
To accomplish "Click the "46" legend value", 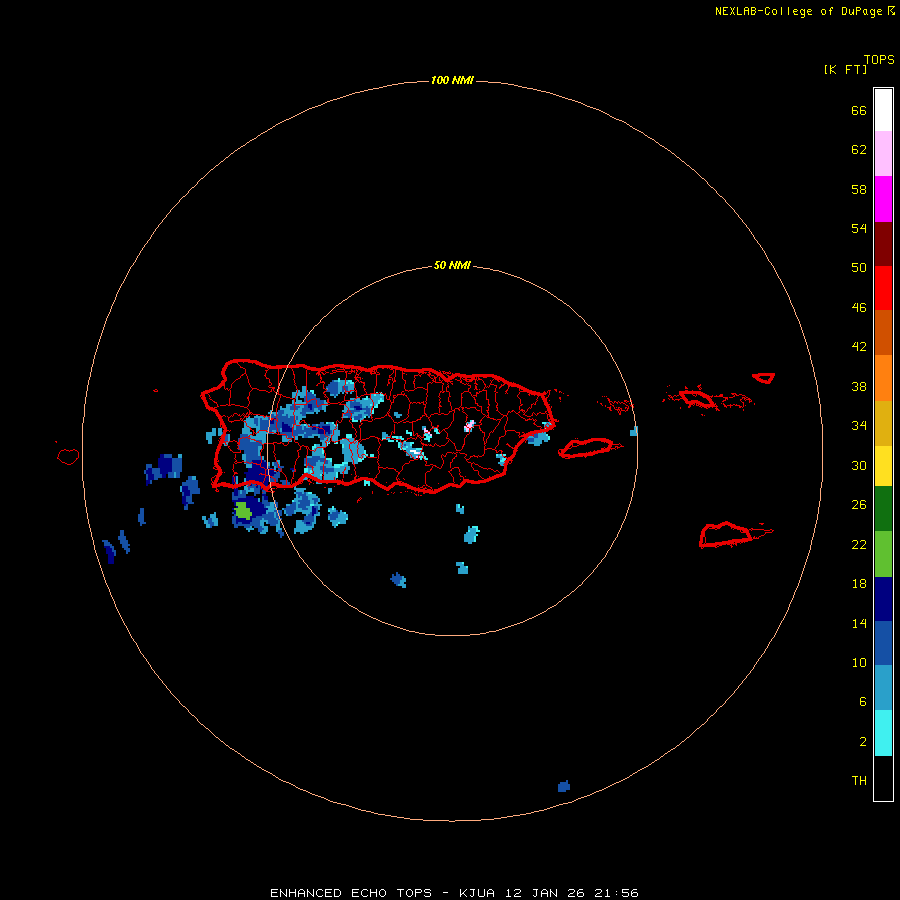I will [859, 308].
